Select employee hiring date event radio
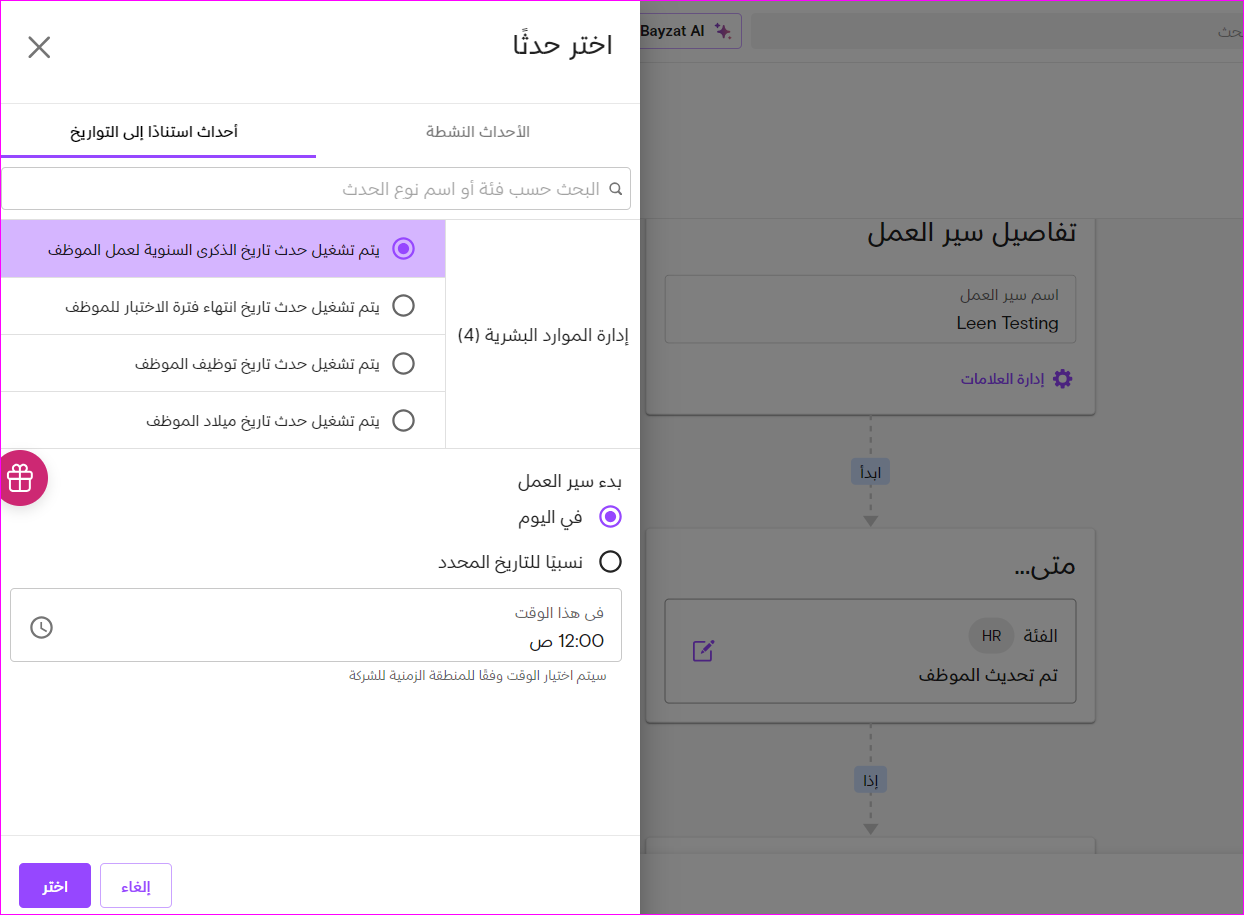 403,363
